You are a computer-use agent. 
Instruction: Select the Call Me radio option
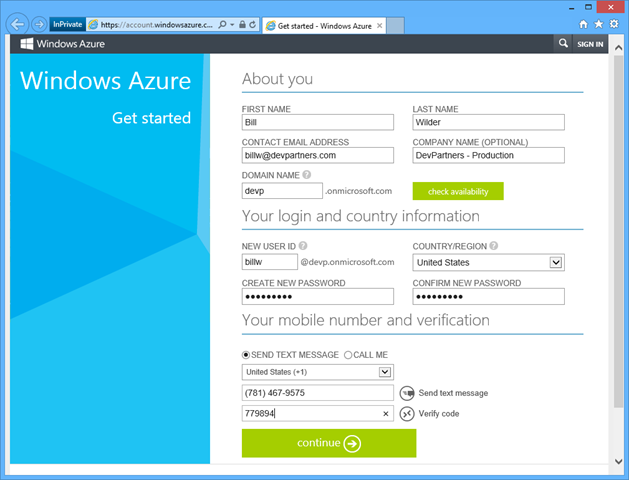tap(348, 355)
